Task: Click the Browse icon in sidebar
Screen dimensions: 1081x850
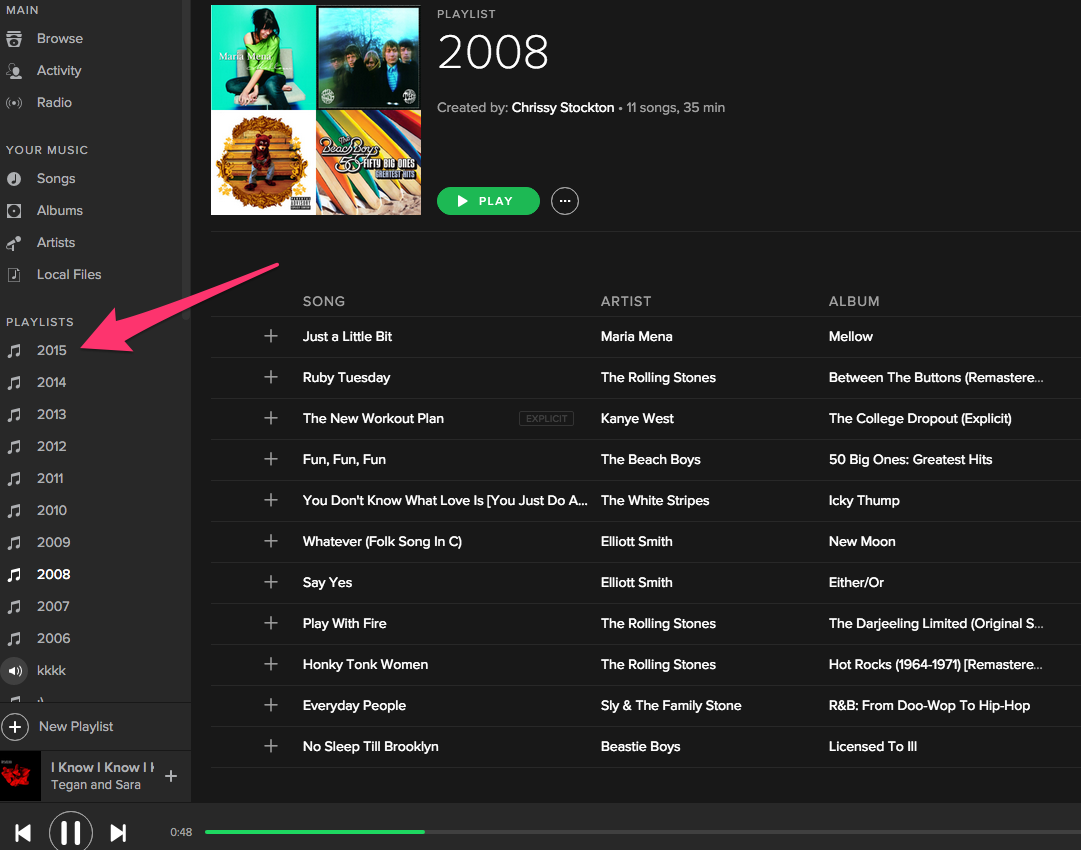Action: [14, 39]
